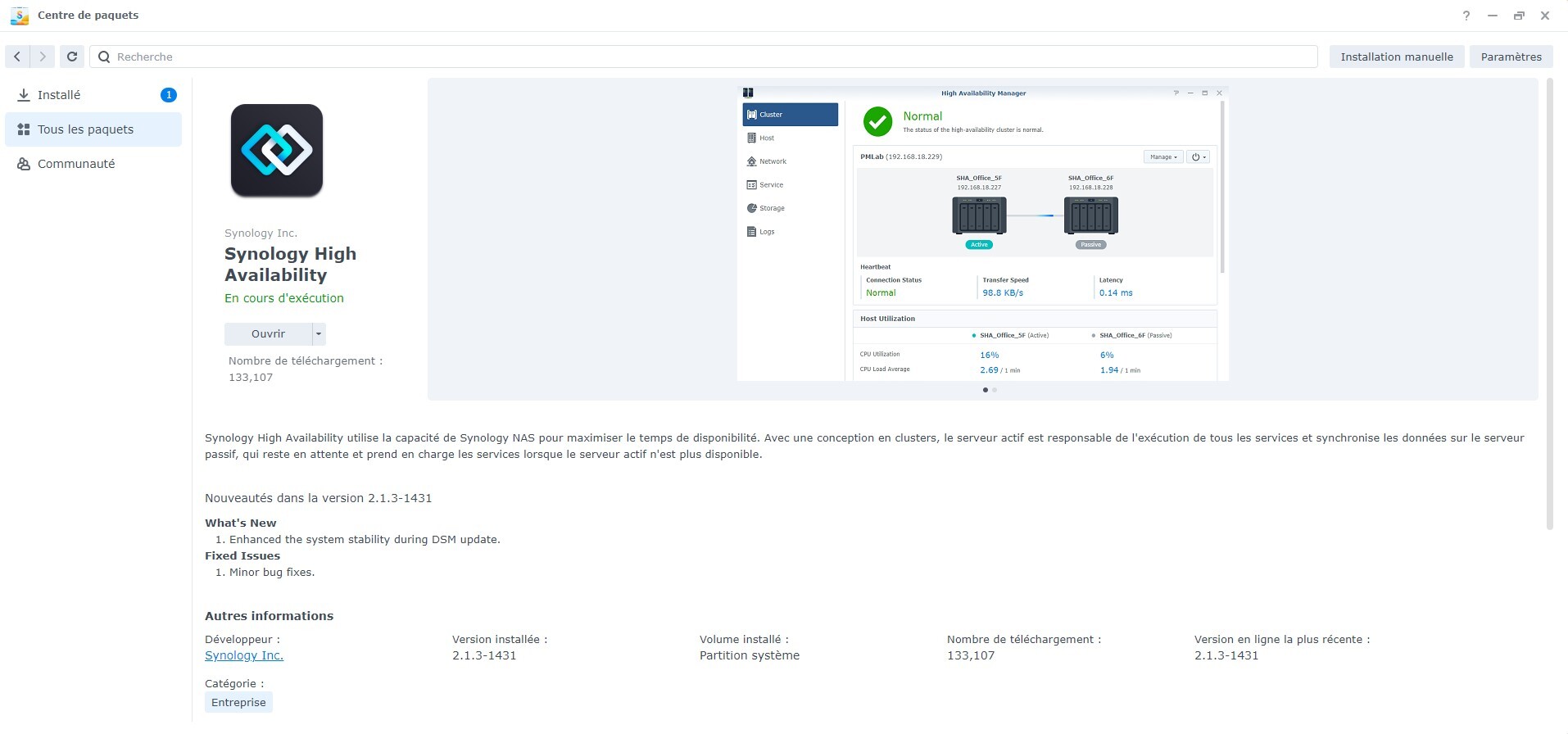Select latest online version value 2.1.3-1431
Image resolution: width=1568 pixels, height=734 pixels.
(x=1226, y=655)
